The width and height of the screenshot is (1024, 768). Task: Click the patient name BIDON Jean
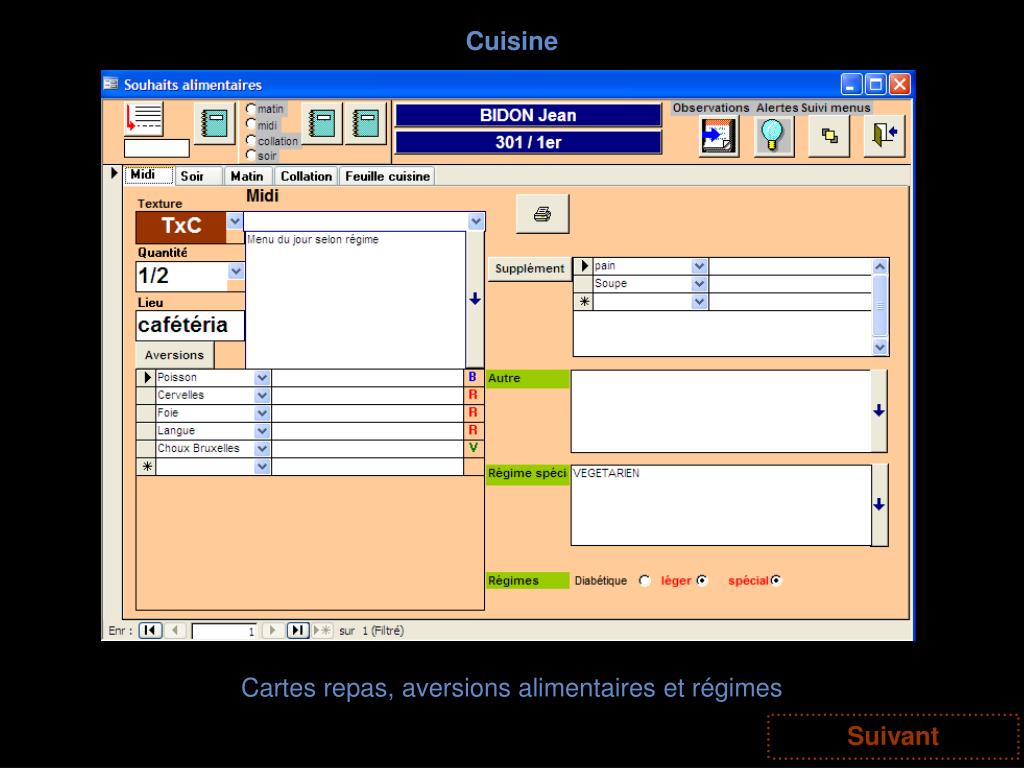click(528, 116)
